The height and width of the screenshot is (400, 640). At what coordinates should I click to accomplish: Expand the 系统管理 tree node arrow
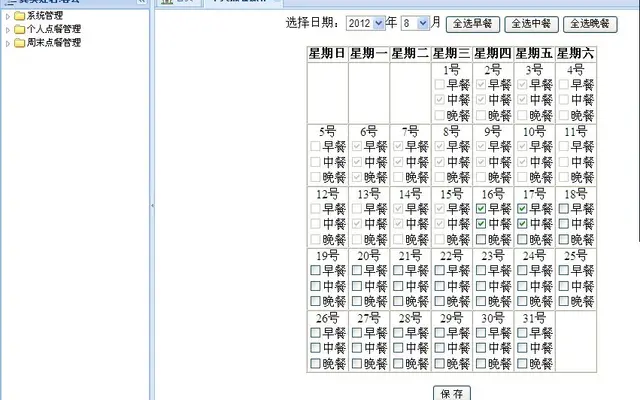coord(7,17)
